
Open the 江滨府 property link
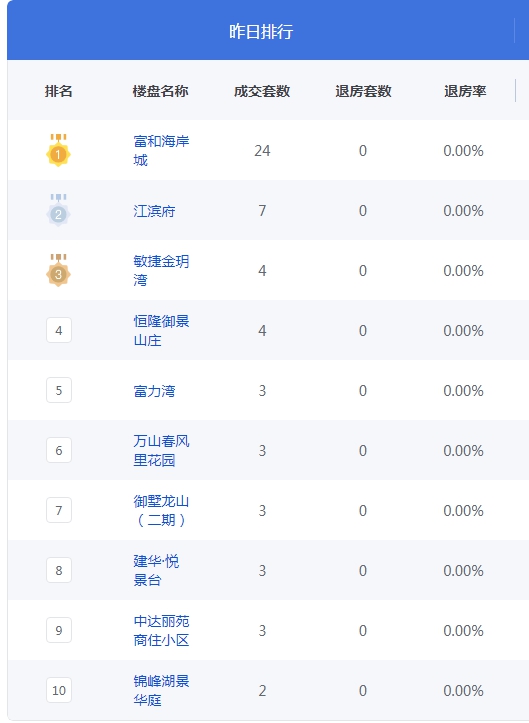155,211
